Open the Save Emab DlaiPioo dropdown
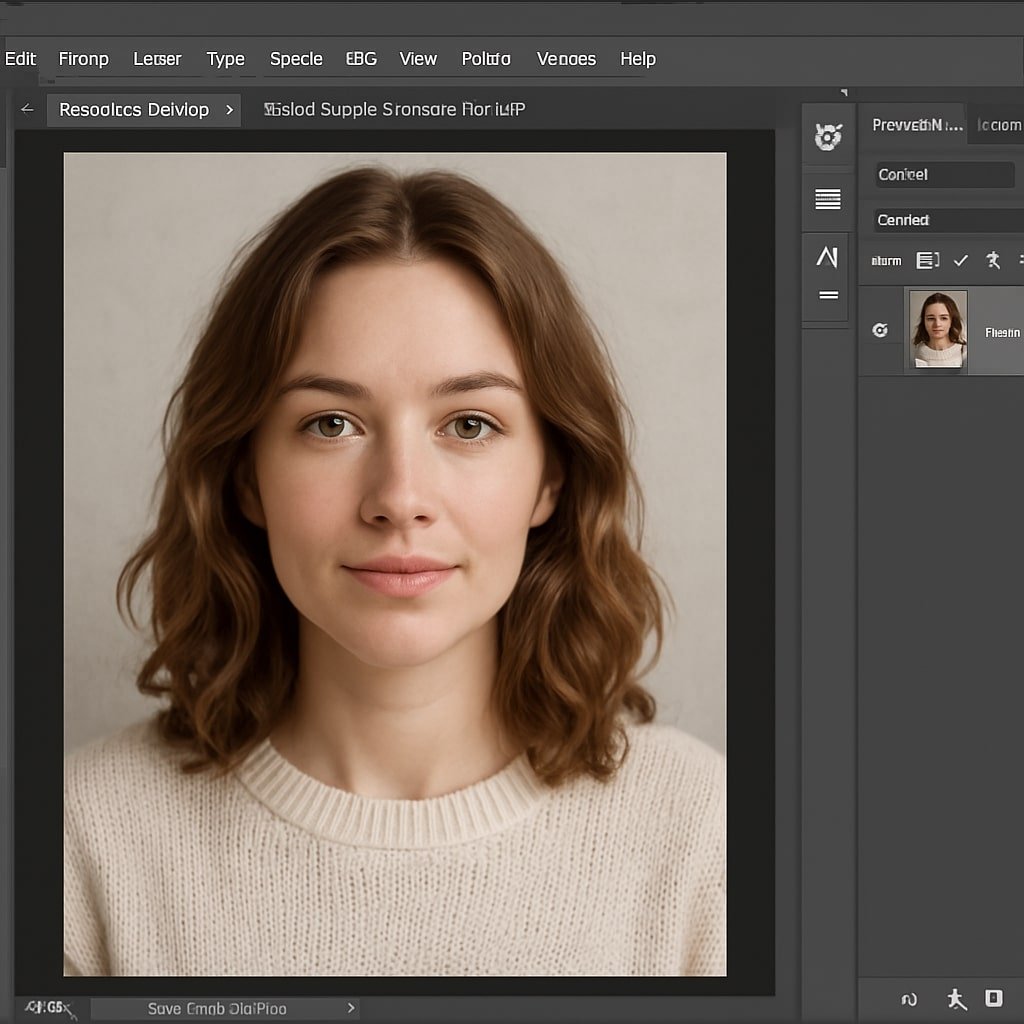The height and width of the screenshot is (1024, 1024). [225, 1008]
